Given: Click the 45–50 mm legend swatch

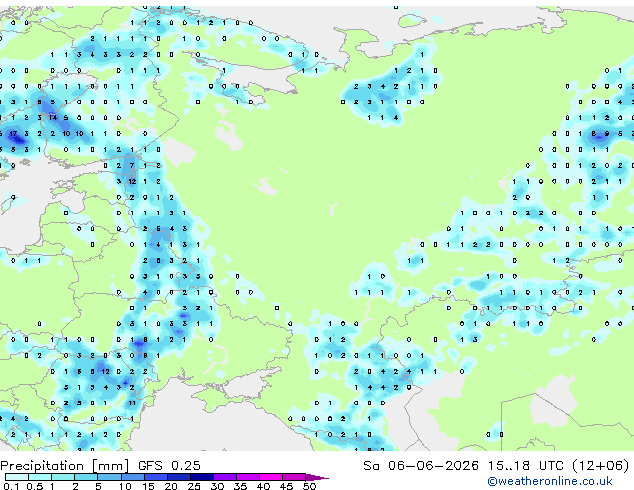Looking at the screenshot, I should coord(293,477).
